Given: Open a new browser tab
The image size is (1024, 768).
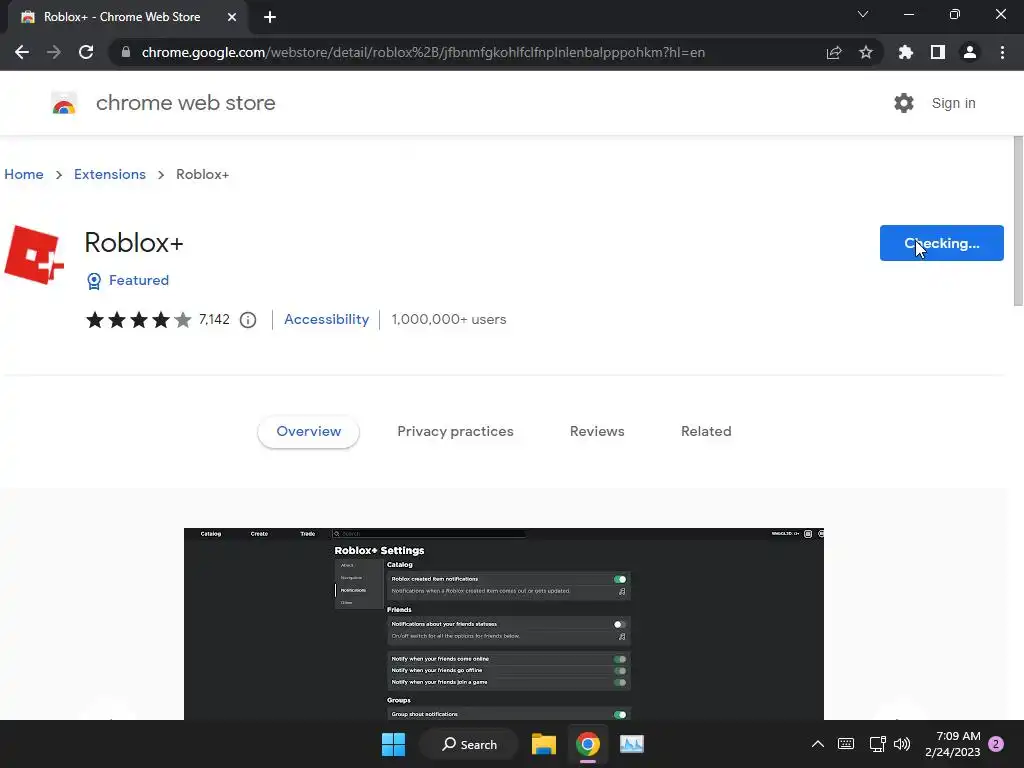Looking at the screenshot, I should [x=270, y=17].
